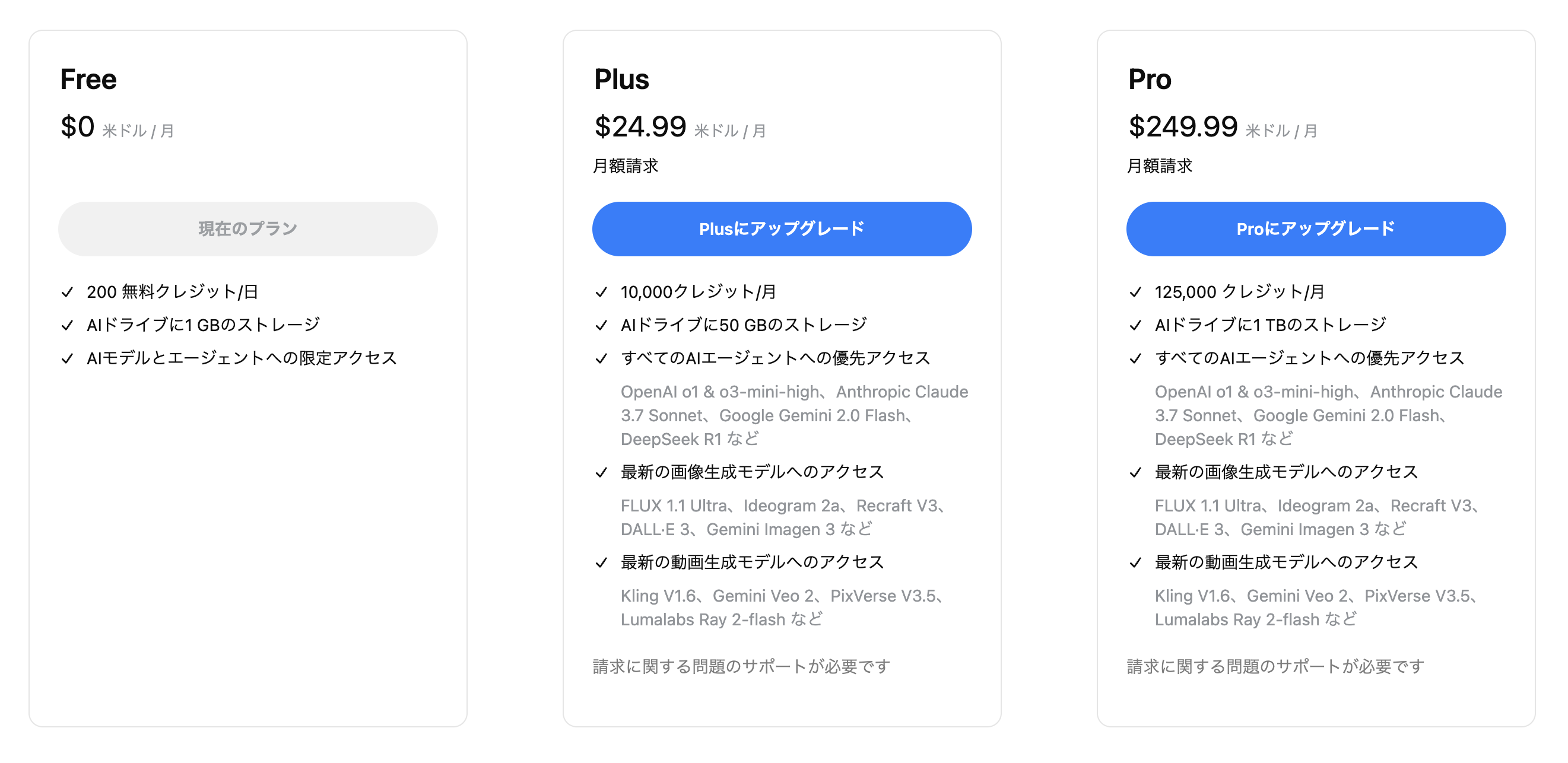The height and width of the screenshot is (763, 1568).
Task: Click Plus plan 月額請求 label
Action: pos(626,166)
